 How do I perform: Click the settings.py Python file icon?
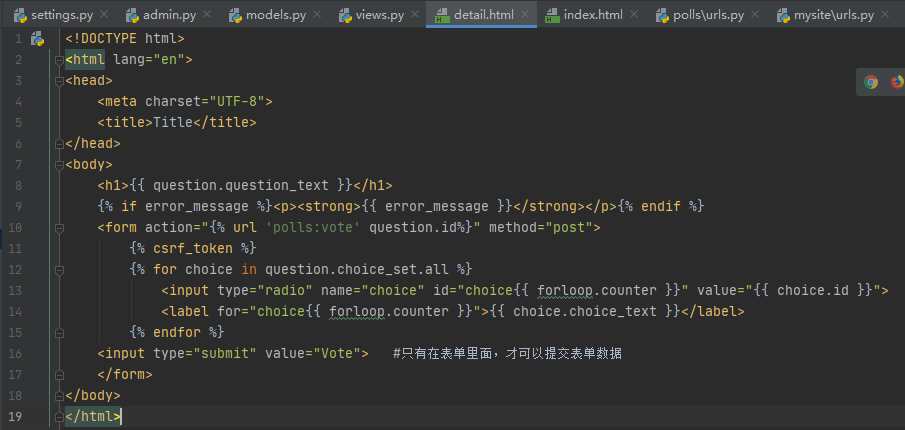tap(21, 15)
